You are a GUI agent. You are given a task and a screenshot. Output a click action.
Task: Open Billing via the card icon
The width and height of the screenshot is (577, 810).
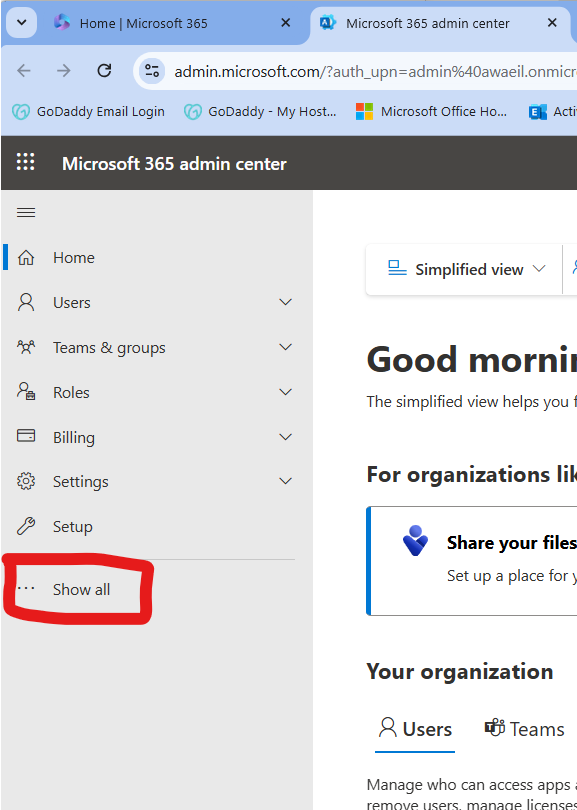(x=26, y=437)
